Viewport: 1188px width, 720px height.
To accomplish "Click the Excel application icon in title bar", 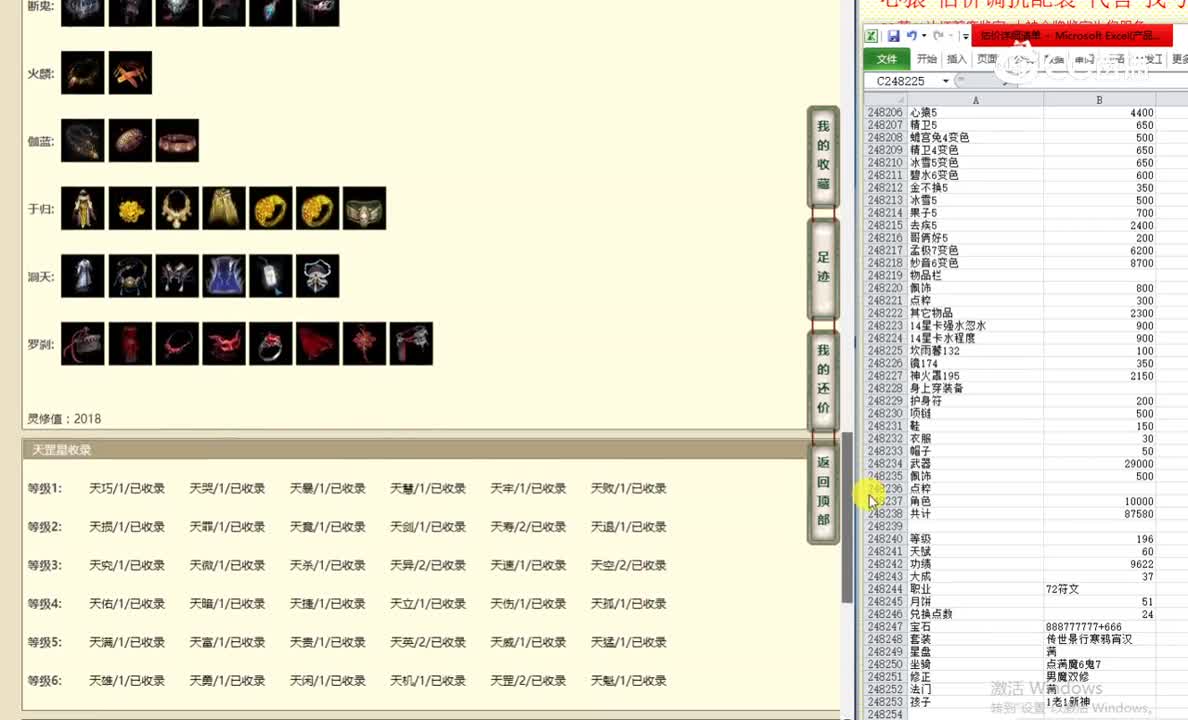I will tap(872, 36).
